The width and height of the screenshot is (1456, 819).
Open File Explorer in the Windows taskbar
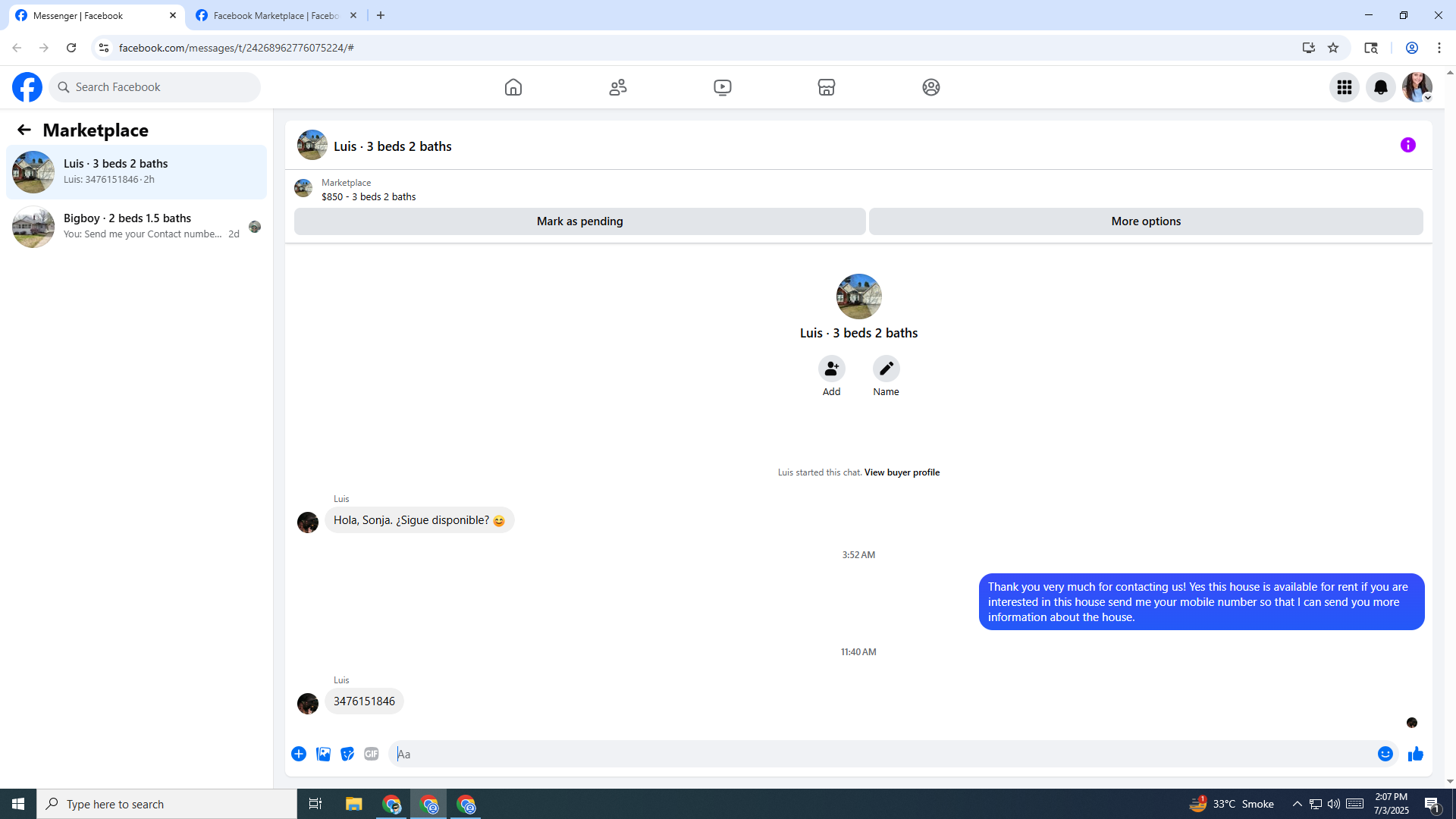click(353, 804)
